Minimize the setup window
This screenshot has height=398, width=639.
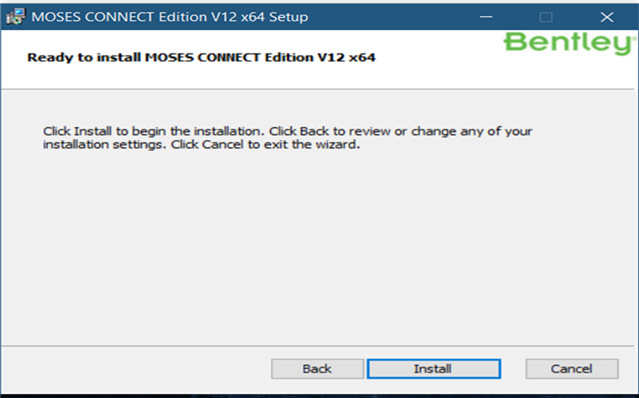486,17
